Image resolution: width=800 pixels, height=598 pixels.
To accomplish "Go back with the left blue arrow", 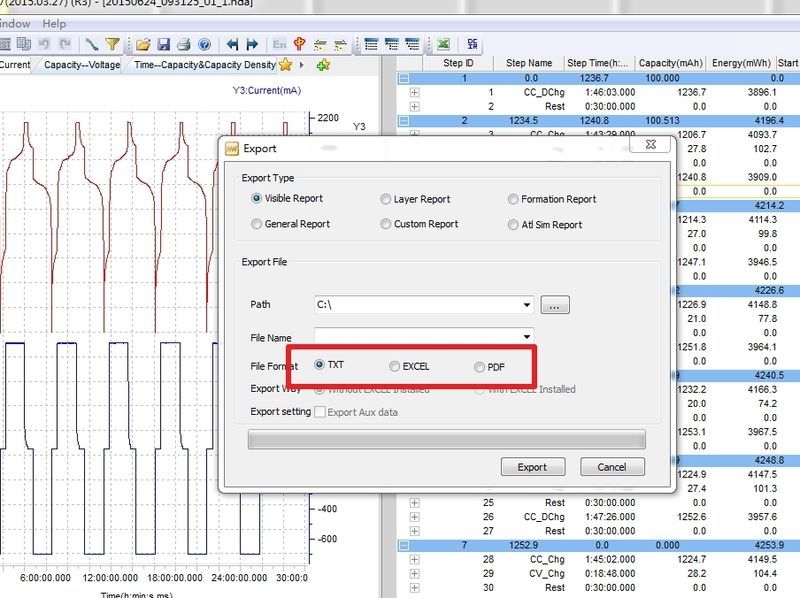I will 232,45.
